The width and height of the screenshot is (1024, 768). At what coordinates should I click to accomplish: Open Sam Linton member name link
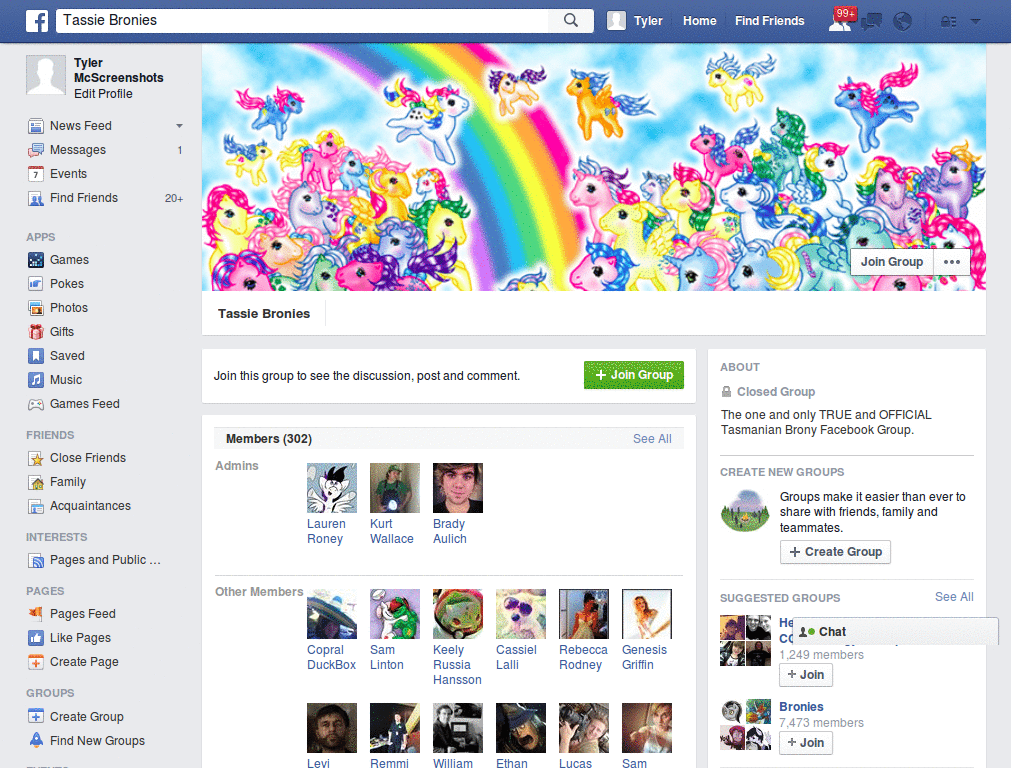387,658
